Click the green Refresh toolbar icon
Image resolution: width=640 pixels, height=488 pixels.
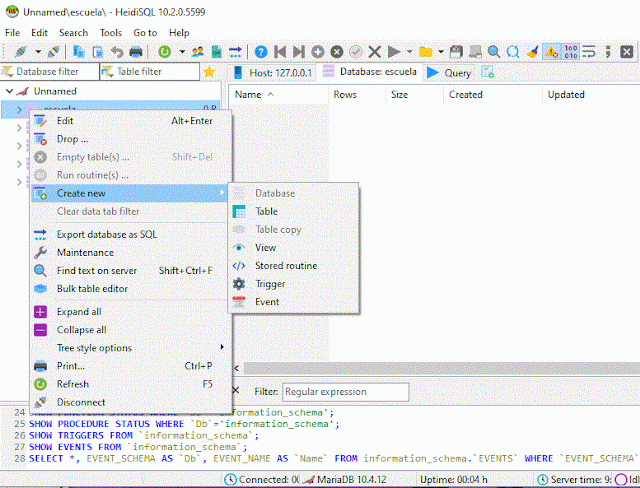[164, 52]
